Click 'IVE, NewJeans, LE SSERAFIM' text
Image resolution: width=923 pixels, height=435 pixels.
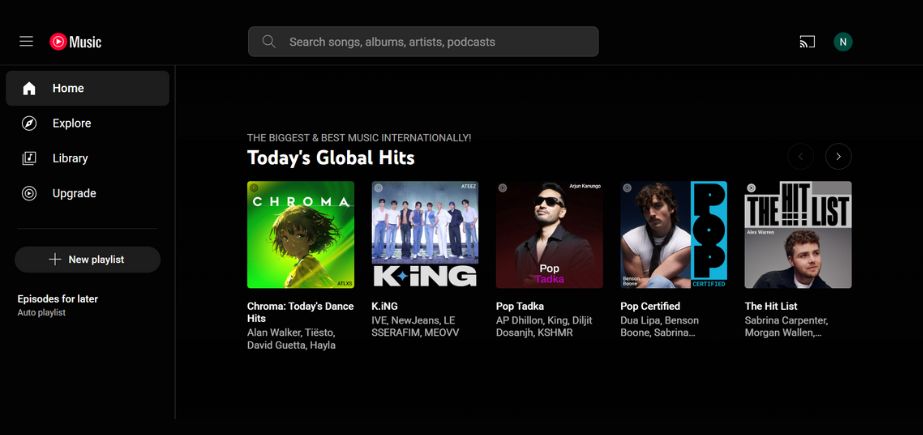(x=415, y=327)
